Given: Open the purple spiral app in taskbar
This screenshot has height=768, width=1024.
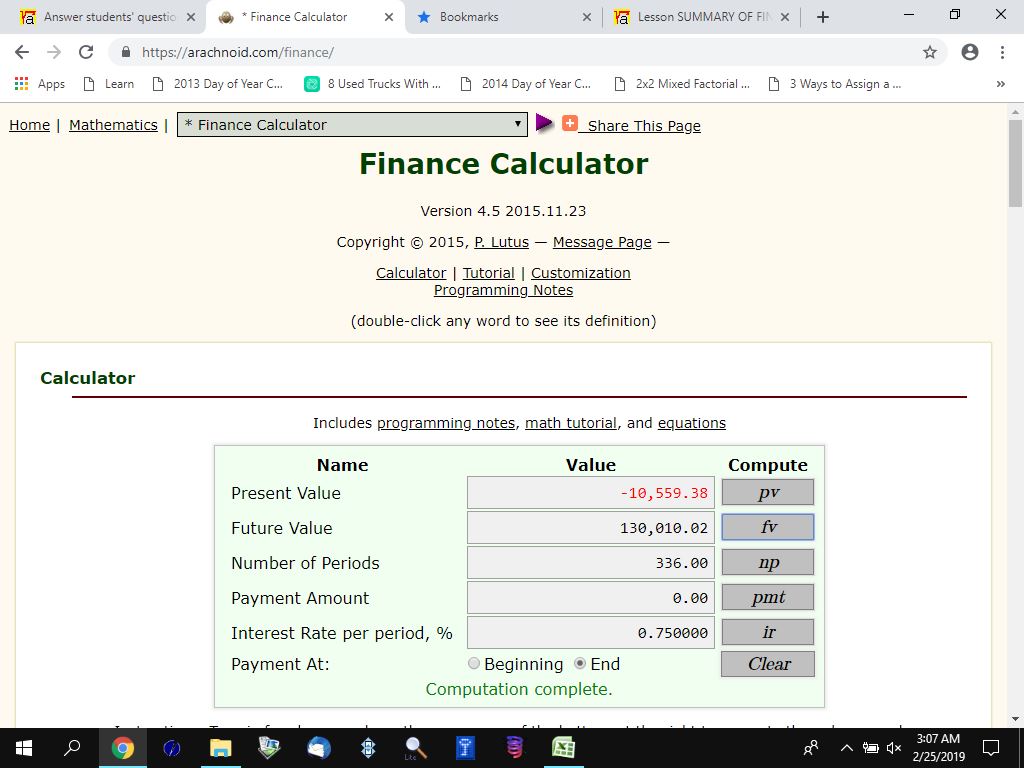Looking at the screenshot, I should click(x=515, y=748).
